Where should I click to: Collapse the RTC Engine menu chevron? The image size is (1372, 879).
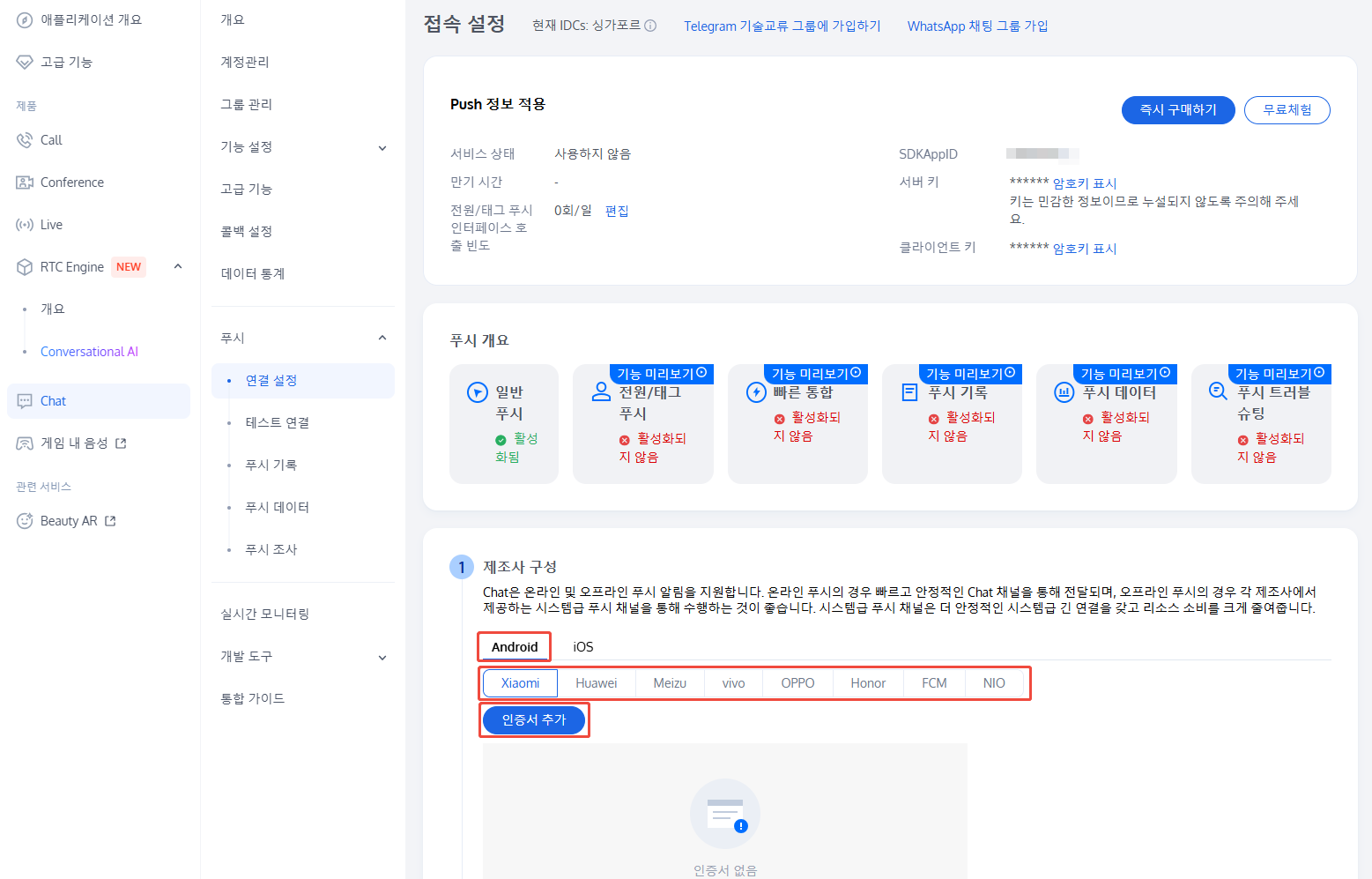tap(178, 266)
